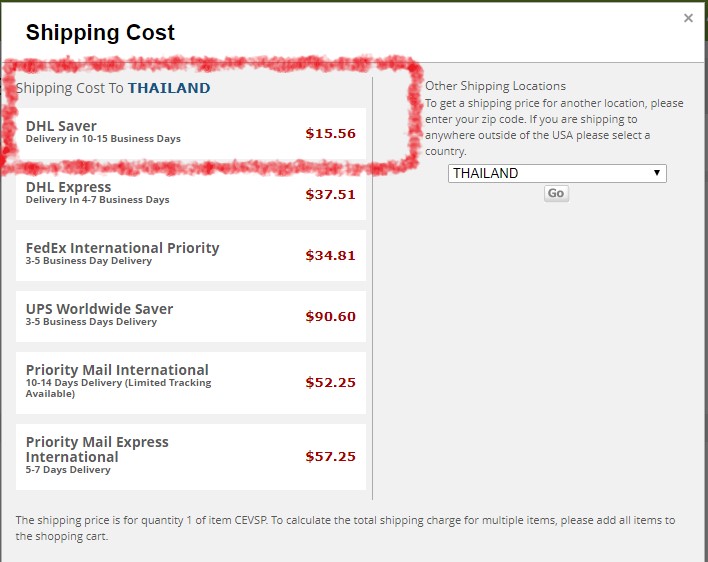This screenshot has height=562, width=708.
Task: Click the $37.51 DHL Express price
Action: coord(331,195)
